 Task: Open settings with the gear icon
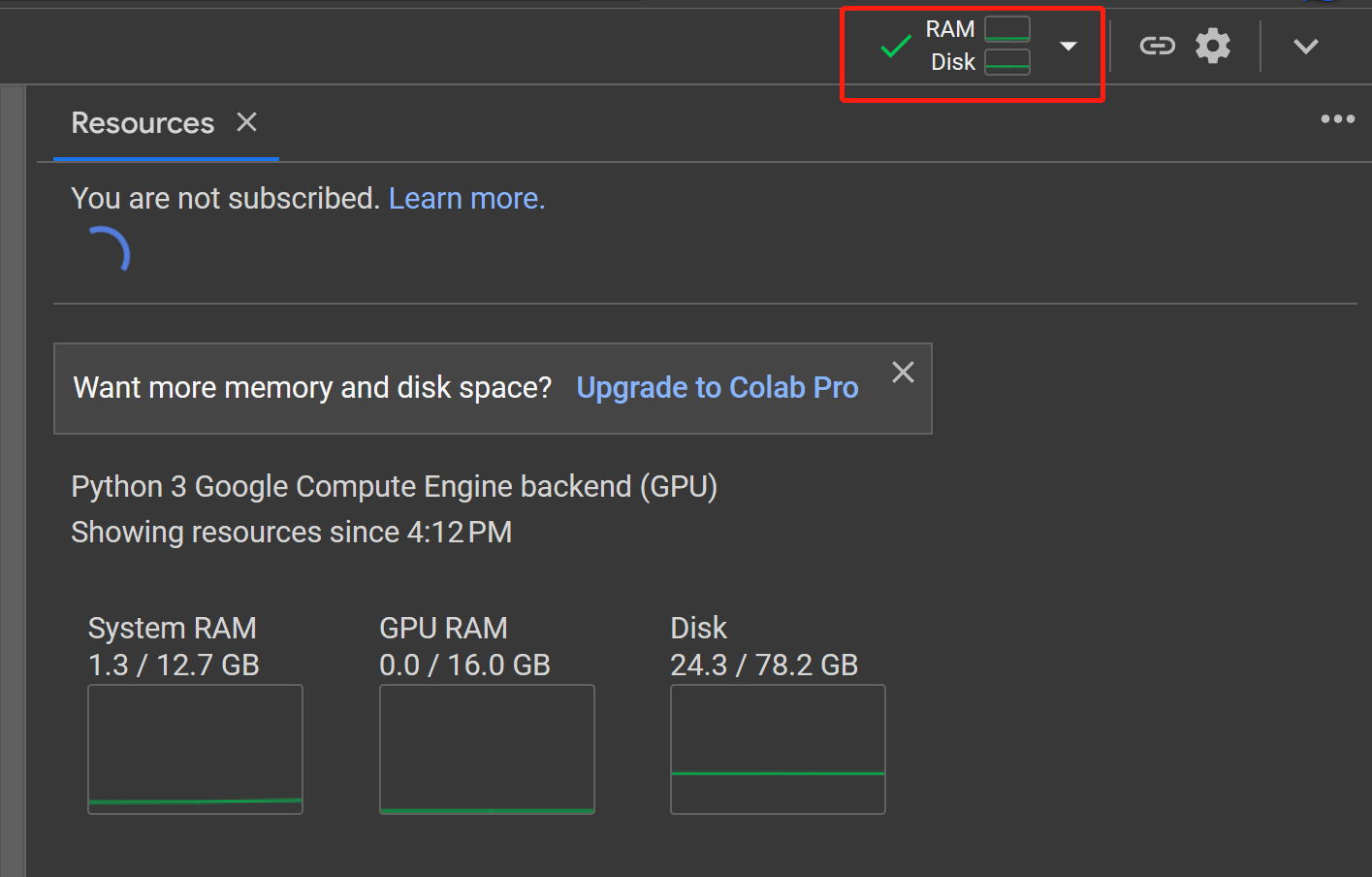coord(1212,46)
